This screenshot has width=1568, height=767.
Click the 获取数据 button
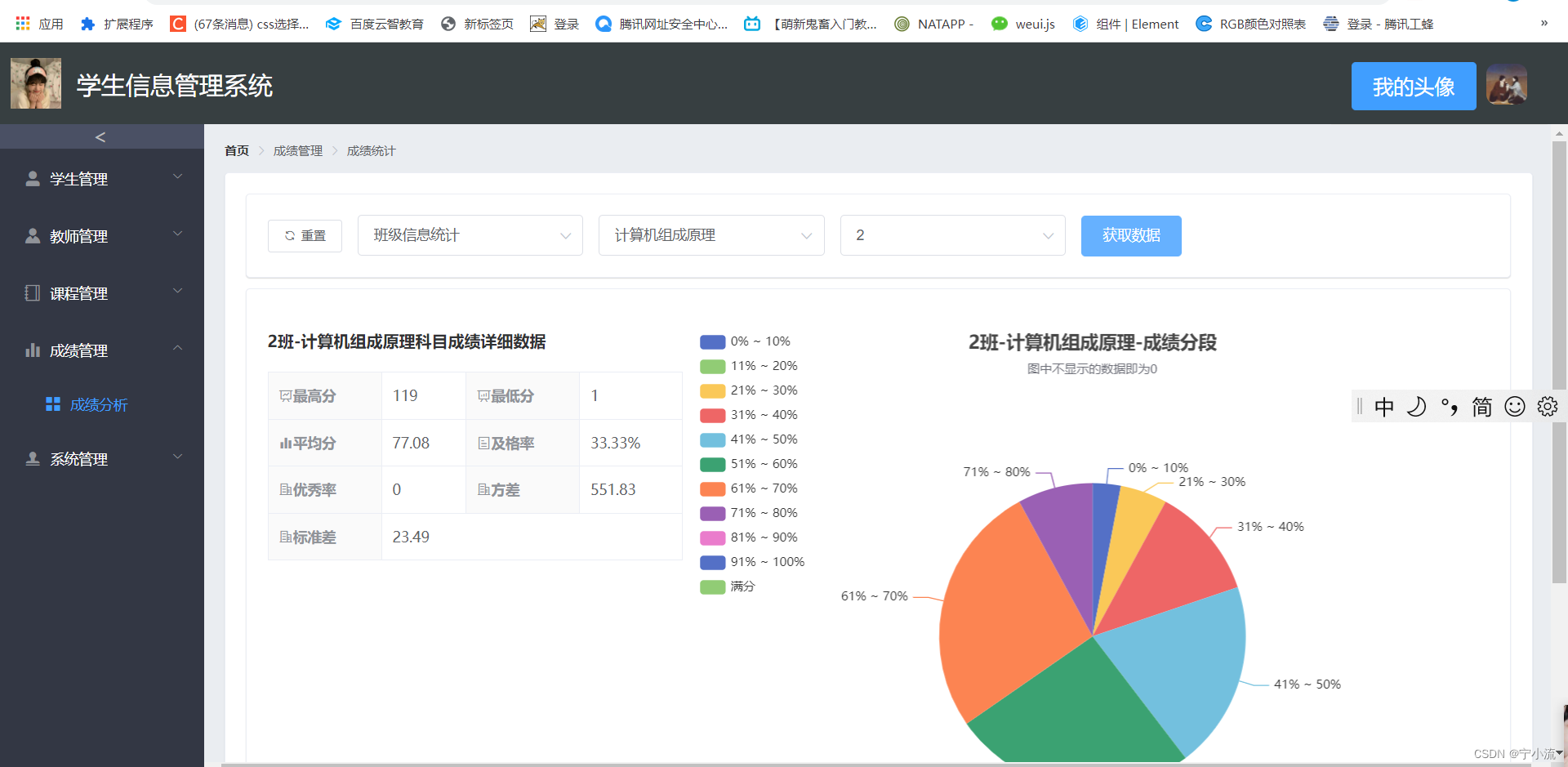point(1130,235)
